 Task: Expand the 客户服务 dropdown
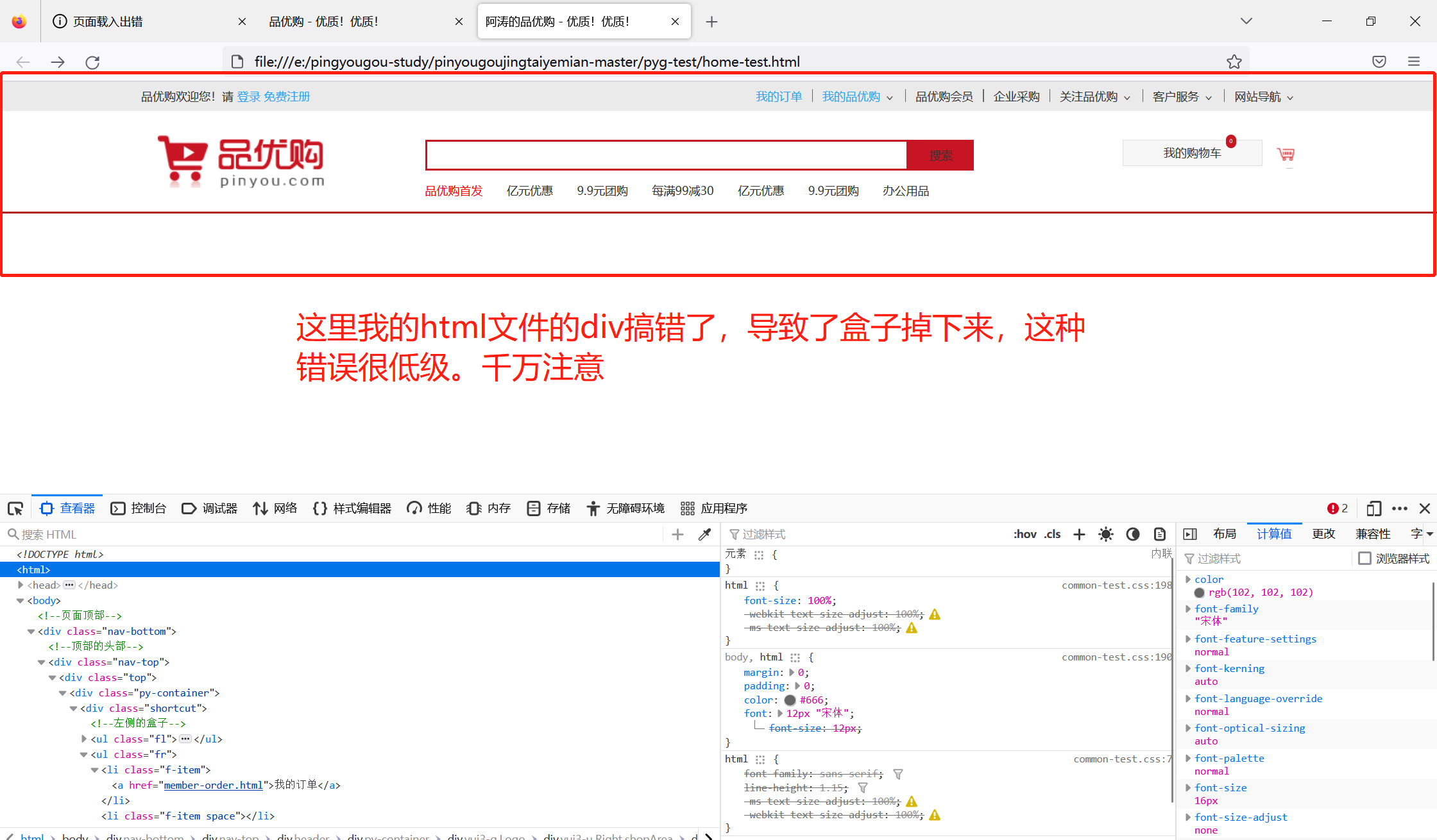[x=1182, y=96]
